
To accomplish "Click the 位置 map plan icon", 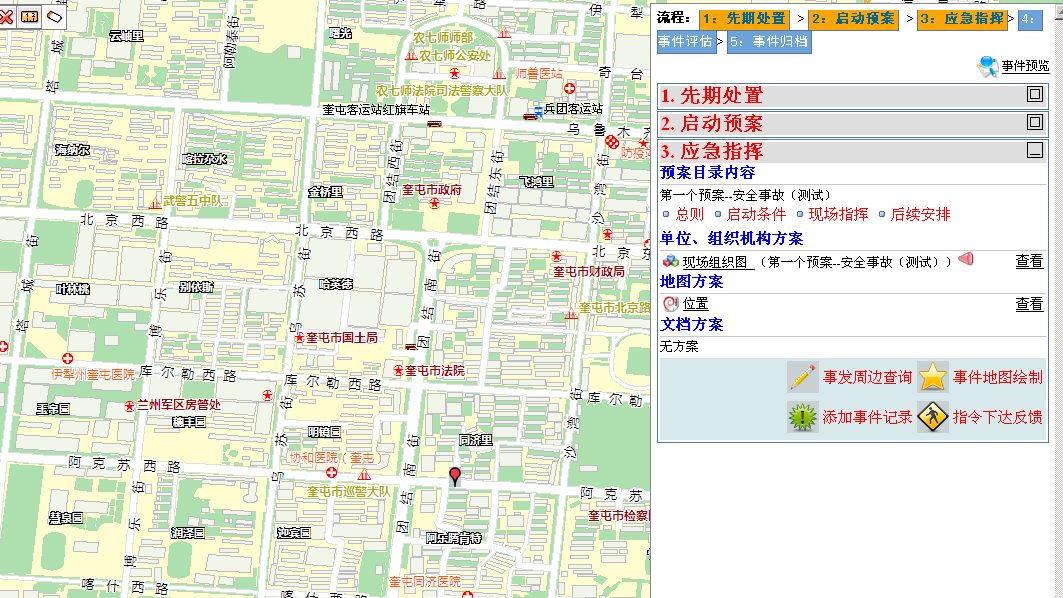I will coord(670,303).
